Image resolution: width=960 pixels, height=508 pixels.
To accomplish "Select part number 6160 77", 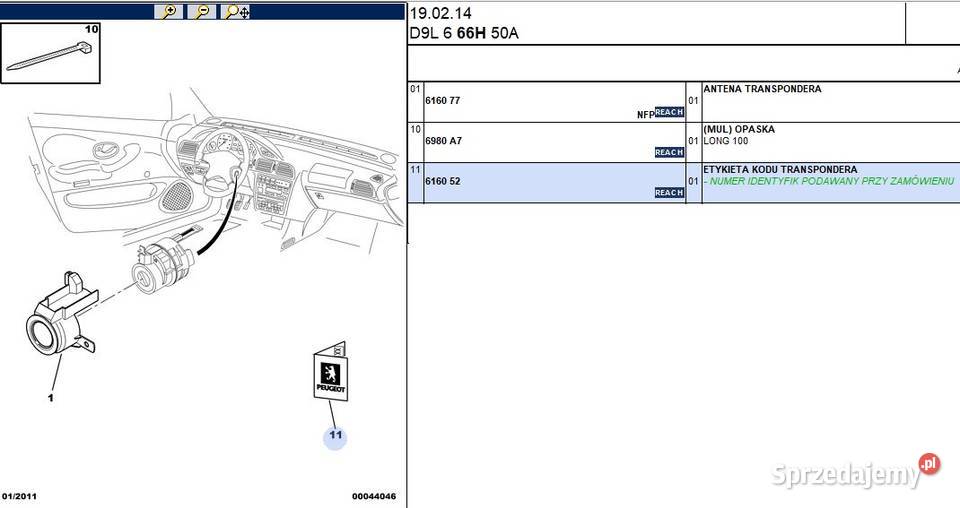I will tap(443, 101).
